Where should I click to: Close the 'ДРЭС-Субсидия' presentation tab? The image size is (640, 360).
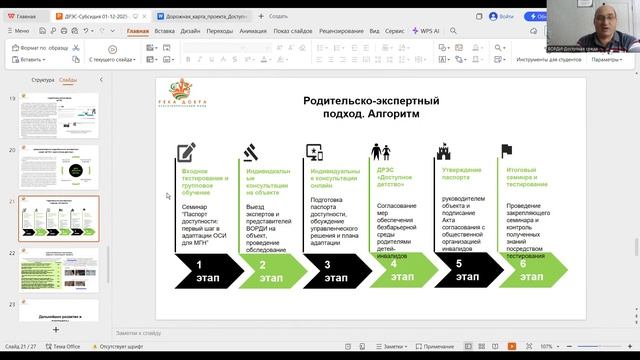pyautogui.click(x=144, y=16)
